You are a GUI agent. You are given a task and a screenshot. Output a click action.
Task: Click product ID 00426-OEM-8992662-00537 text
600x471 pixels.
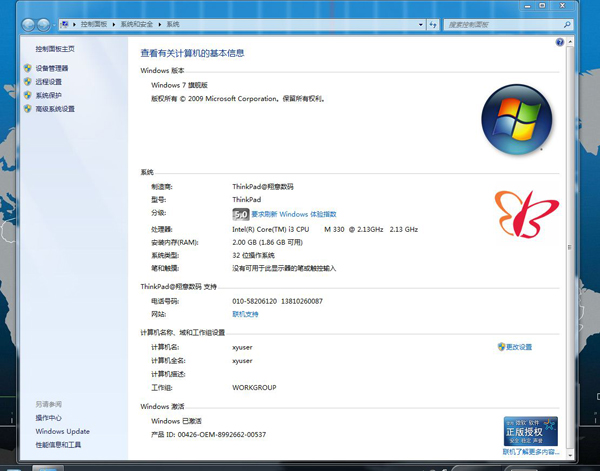(222, 435)
